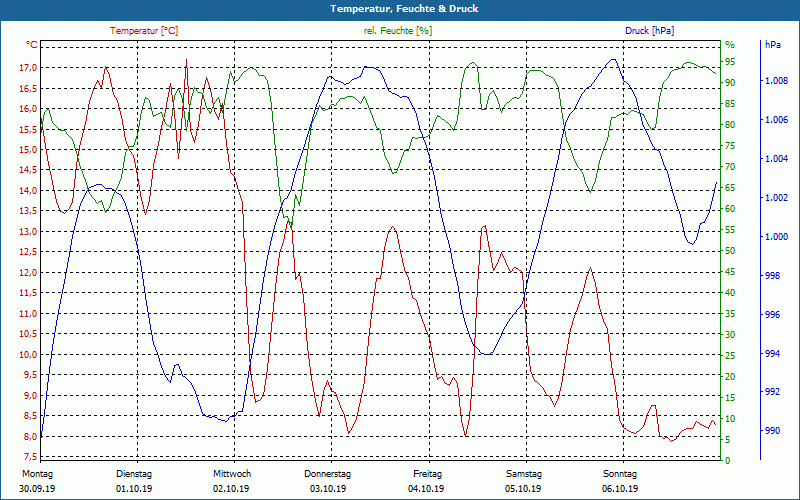Select the Samstag 05.10.19 date label

point(523,481)
